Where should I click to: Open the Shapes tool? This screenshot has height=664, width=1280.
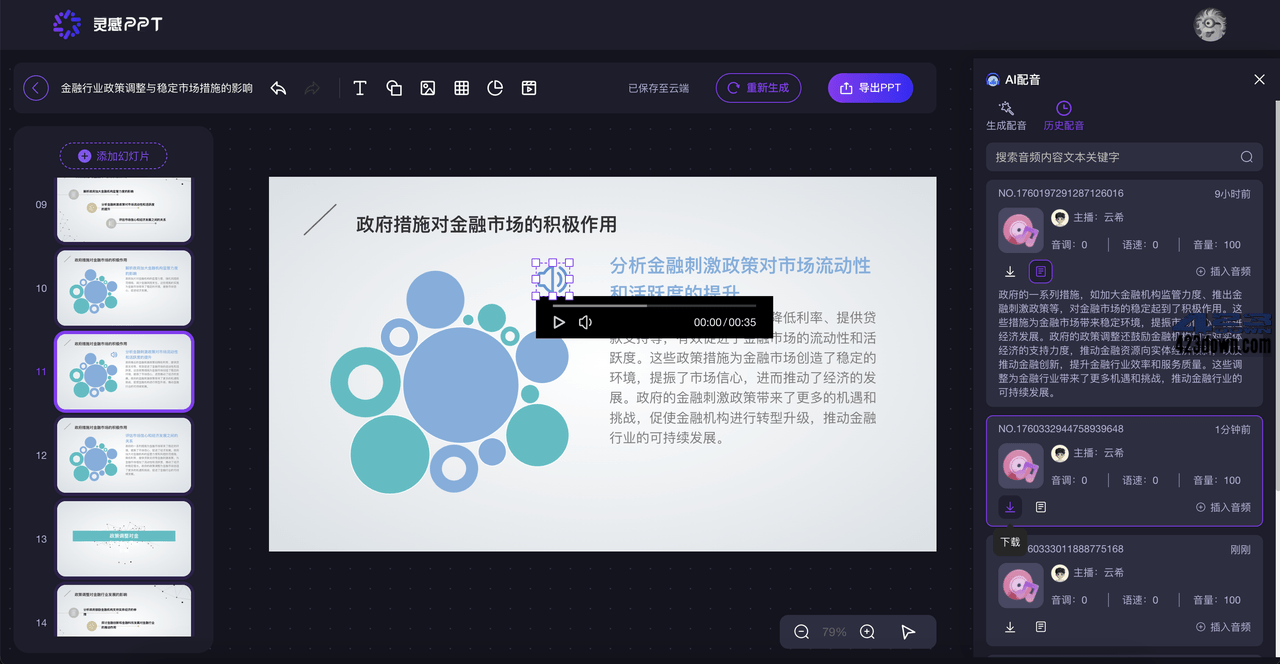point(394,87)
